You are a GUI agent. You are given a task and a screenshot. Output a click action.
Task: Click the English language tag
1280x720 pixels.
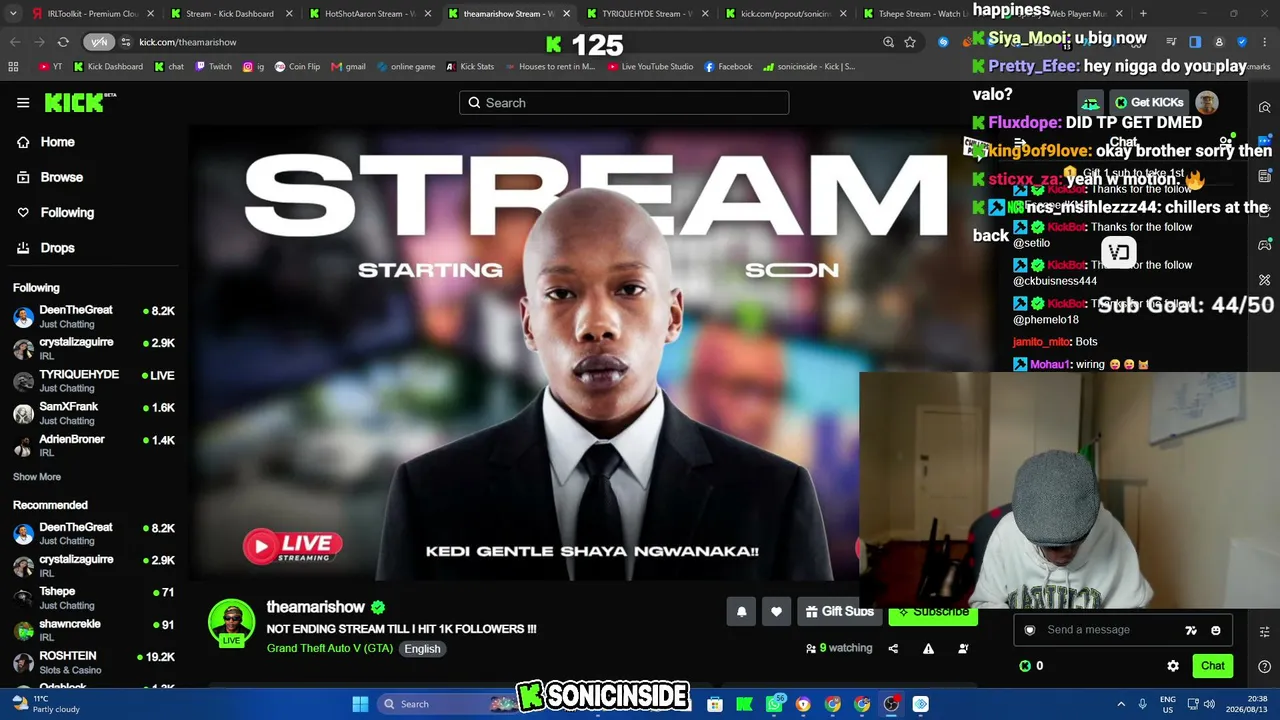coord(422,649)
